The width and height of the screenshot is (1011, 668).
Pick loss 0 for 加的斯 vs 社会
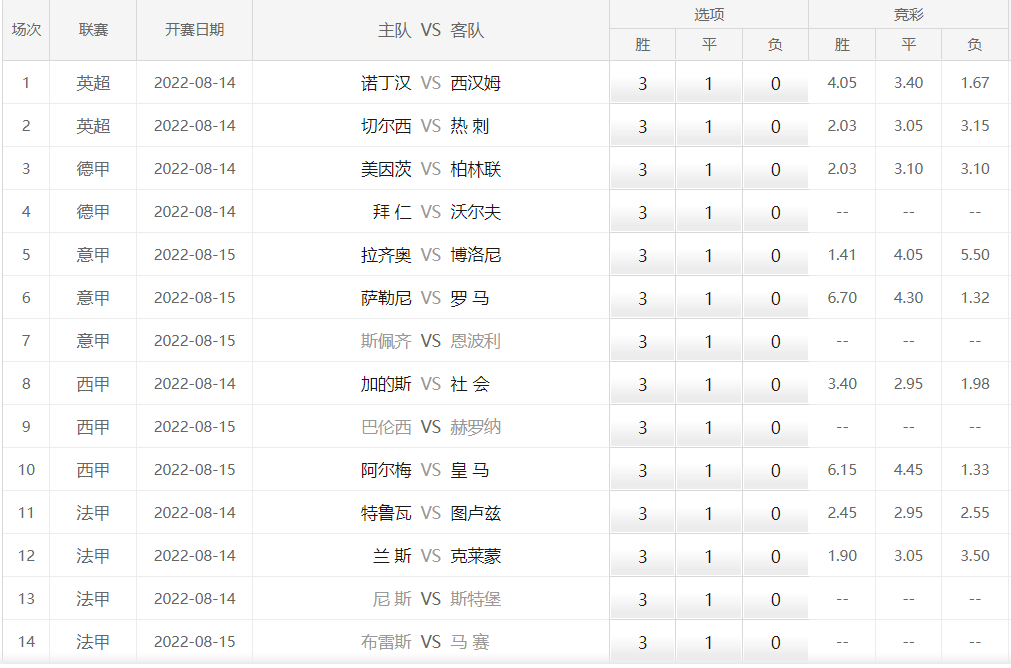pyautogui.click(x=776, y=384)
